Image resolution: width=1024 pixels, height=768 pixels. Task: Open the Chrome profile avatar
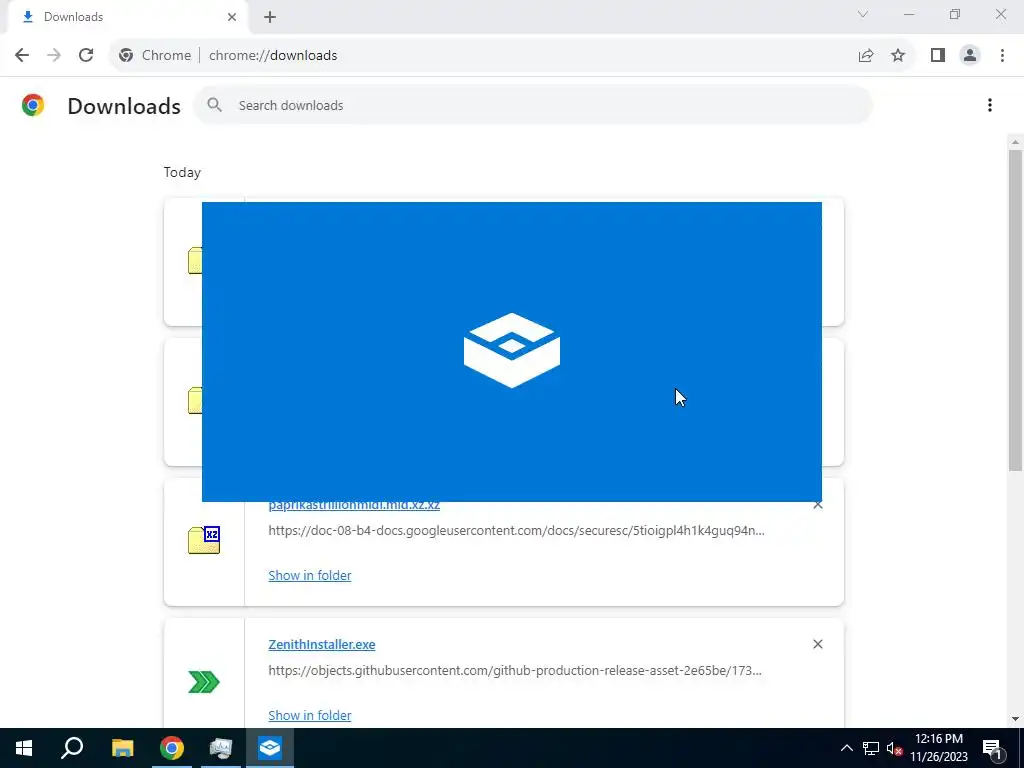point(970,56)
